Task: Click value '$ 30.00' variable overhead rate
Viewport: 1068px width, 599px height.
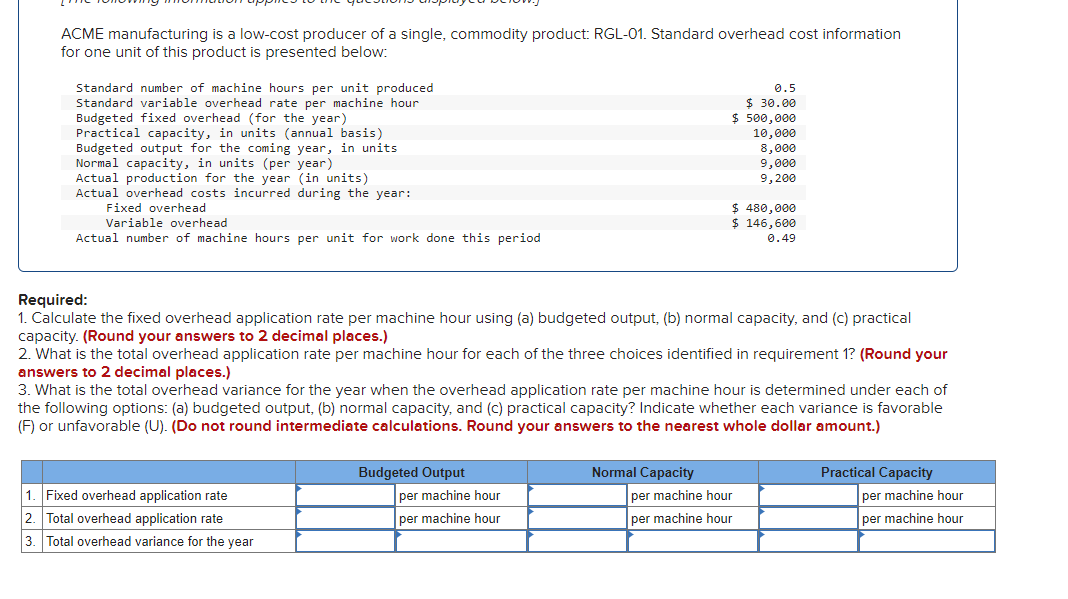Action: tap(770, 103)
